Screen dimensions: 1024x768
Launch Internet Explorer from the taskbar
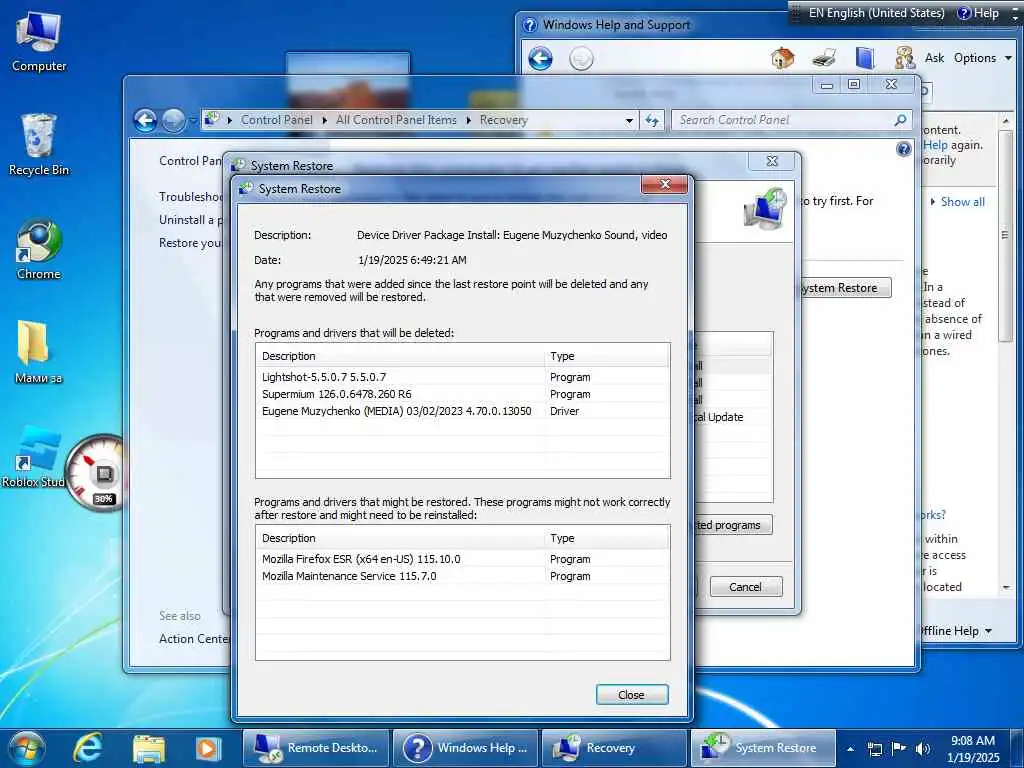pos(88,748)
